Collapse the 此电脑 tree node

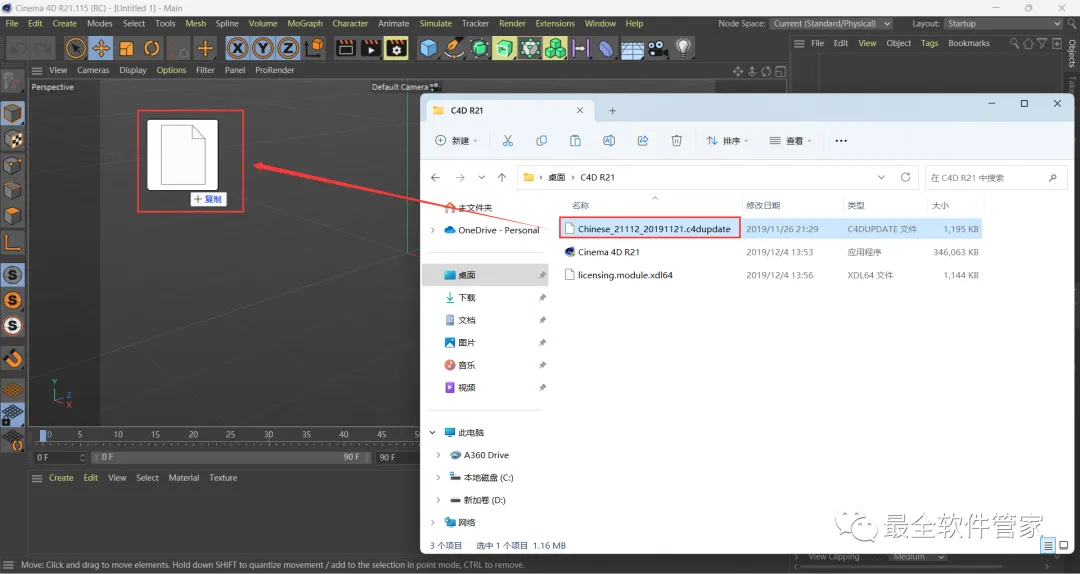coord(433,433)
